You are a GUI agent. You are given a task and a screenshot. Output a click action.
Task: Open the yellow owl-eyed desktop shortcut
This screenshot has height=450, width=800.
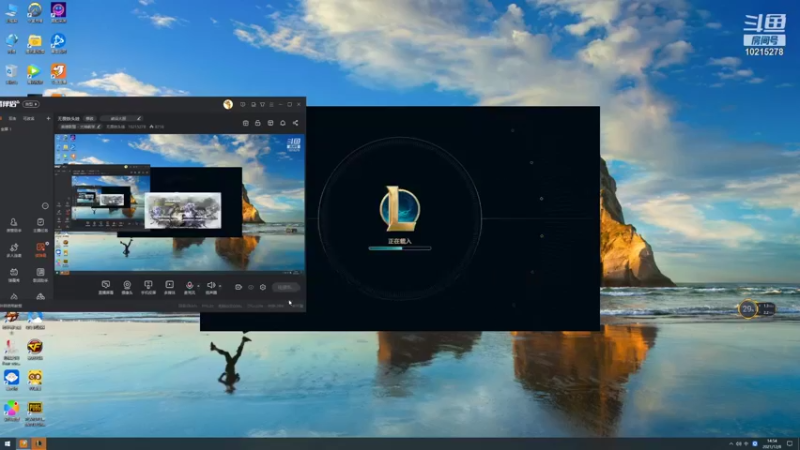[35, 380]
